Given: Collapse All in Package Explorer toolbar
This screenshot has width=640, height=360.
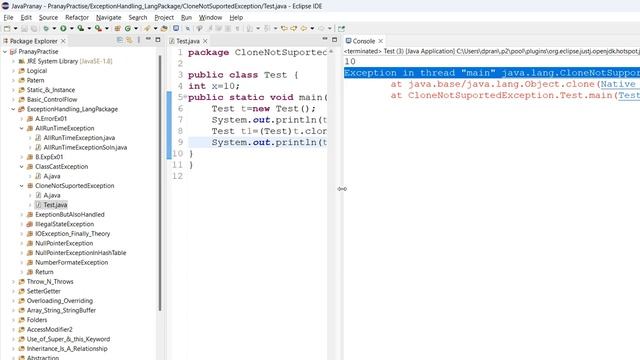Looking at the screenshot, I should pyautogui.click(x=120, y=40).
